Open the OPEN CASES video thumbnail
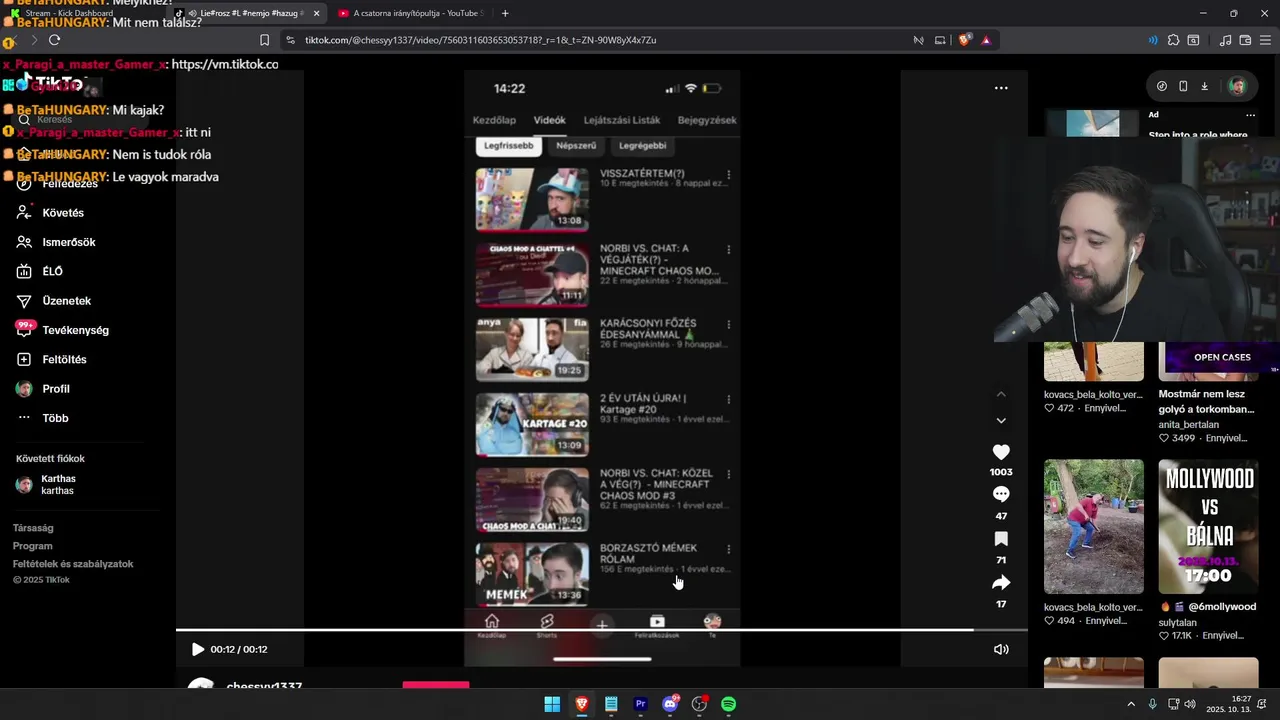Viewport: 1280px width, 720px height. (1208, 361)
